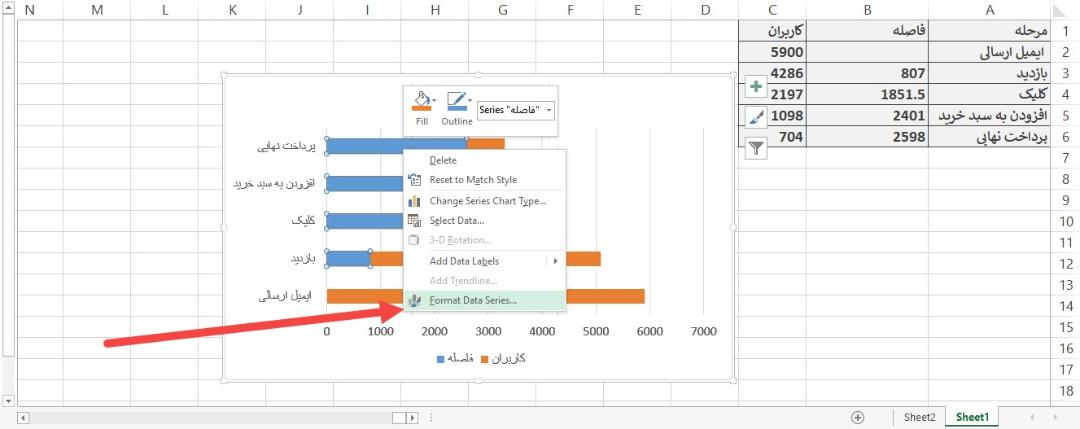The width and height of the screenshot is (1080, 429).
Task: Click chart category label کلیک
Action: coord(302,221)
